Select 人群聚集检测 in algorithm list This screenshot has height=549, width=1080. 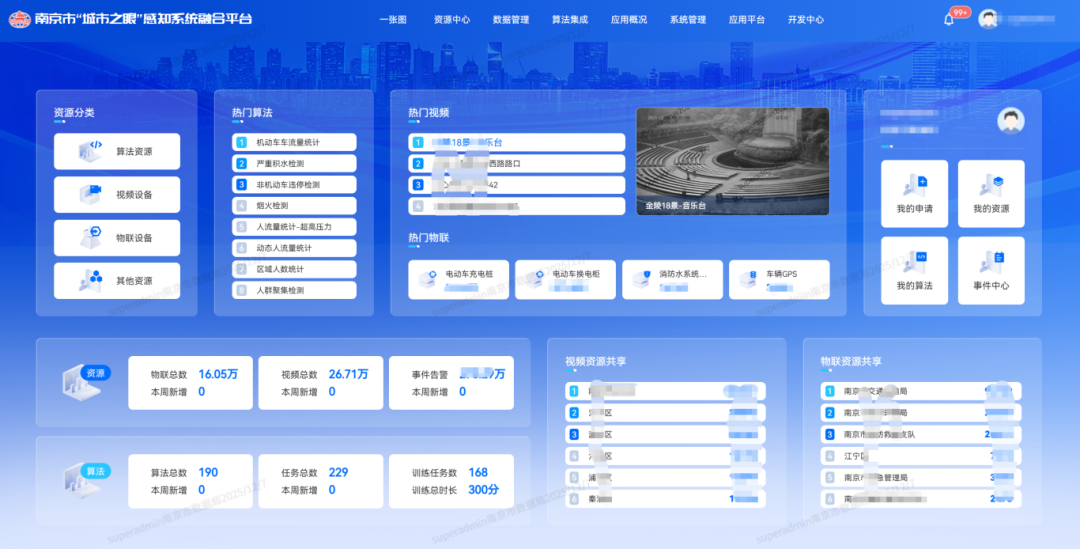click(x=294, y=291)
